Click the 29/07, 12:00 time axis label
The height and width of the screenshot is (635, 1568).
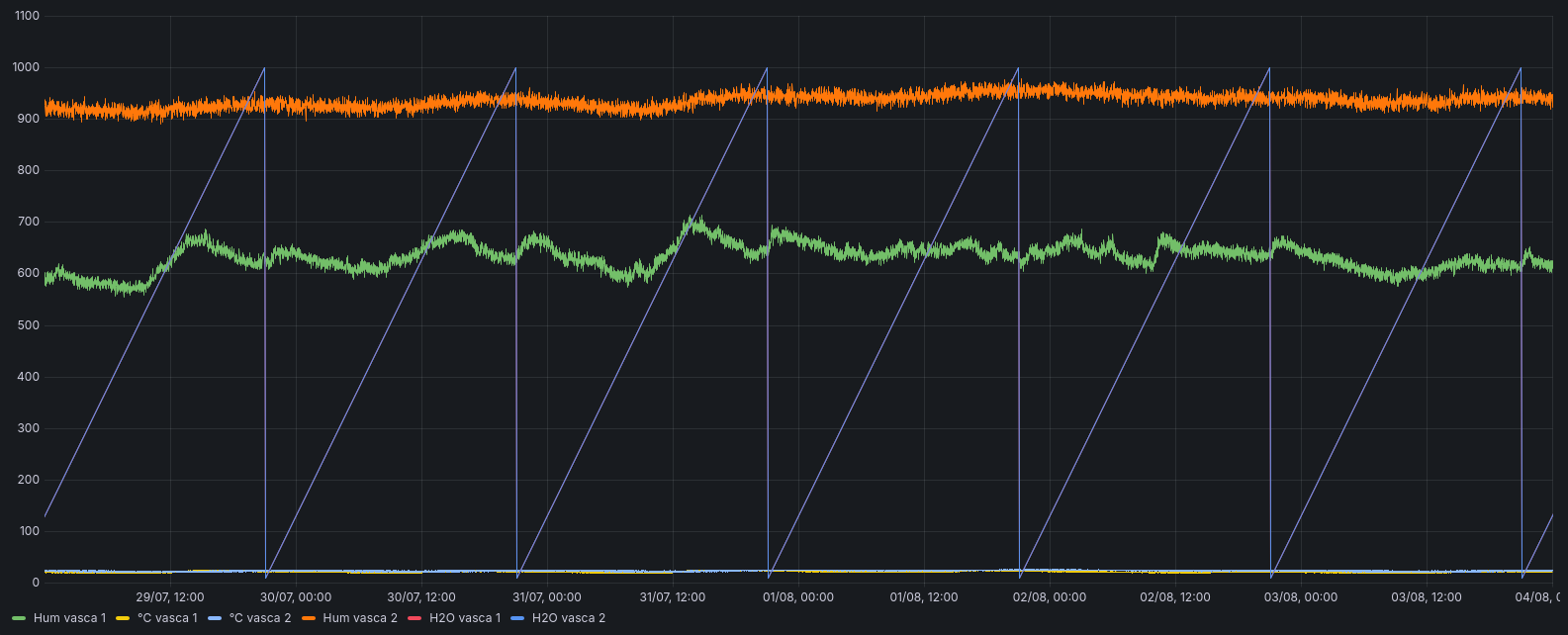(x=170, y=597)
